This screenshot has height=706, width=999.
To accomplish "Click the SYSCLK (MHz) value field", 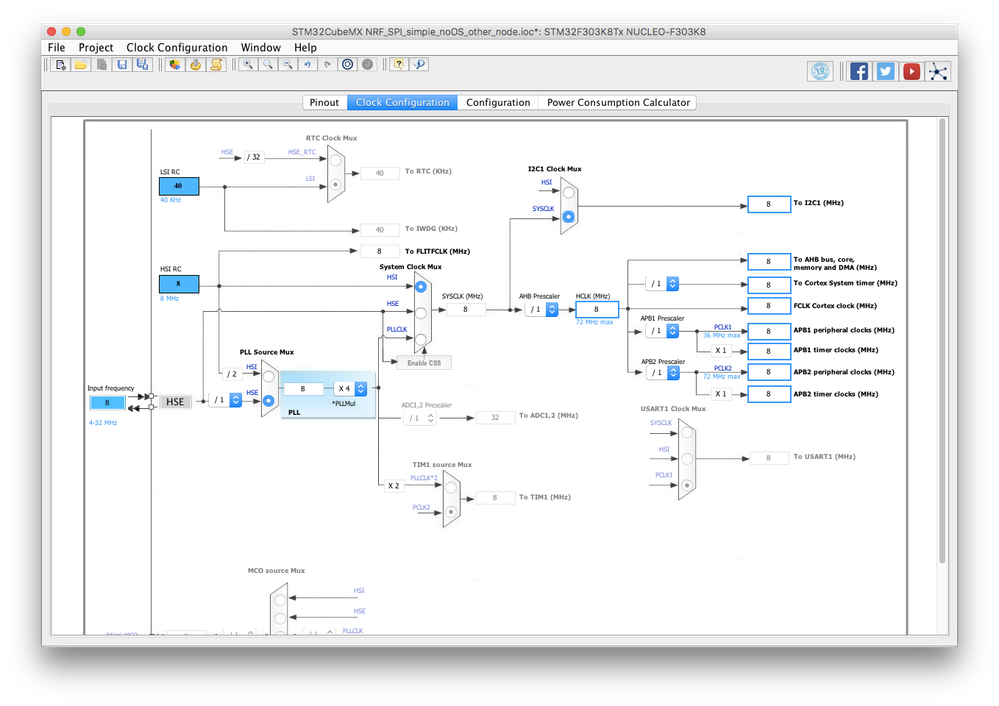I will tap(465, 310).
